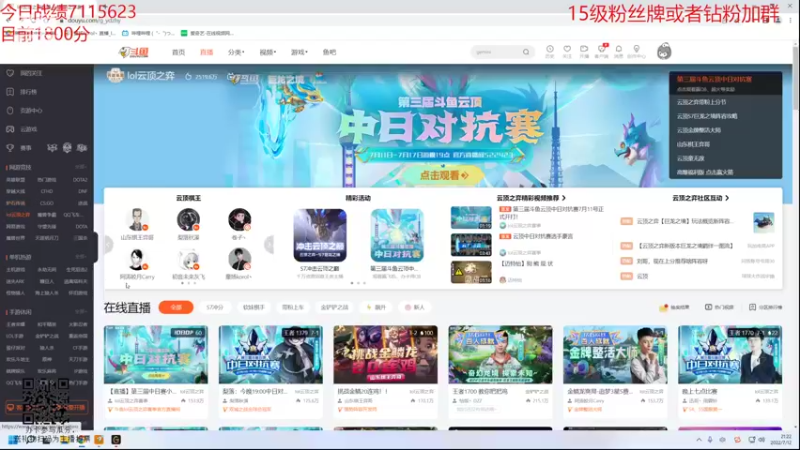Viewport: 800px width, 450px height.
Task: Select the 直播 tab in top navigation
Action: pyautogui.click(x=206, y=52)
